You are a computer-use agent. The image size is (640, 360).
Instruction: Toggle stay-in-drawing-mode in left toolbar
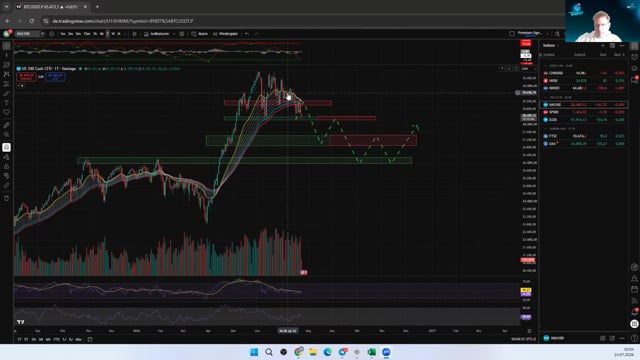pyautogui.click(x=7, y=157)
